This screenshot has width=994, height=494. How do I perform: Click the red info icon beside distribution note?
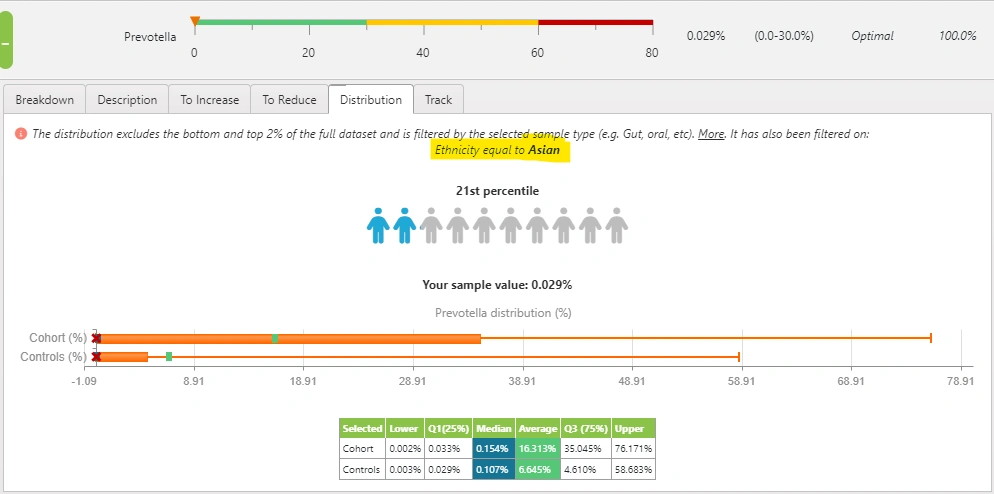(21, 134)
